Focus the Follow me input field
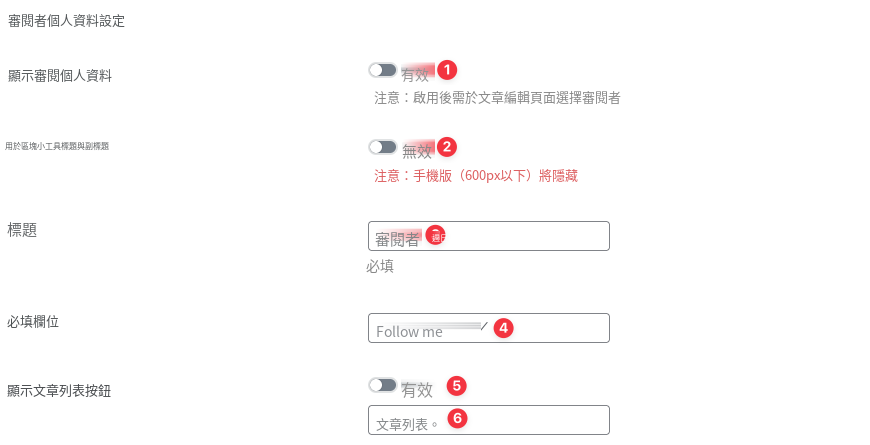870x445 pixels. coord(489,328)
